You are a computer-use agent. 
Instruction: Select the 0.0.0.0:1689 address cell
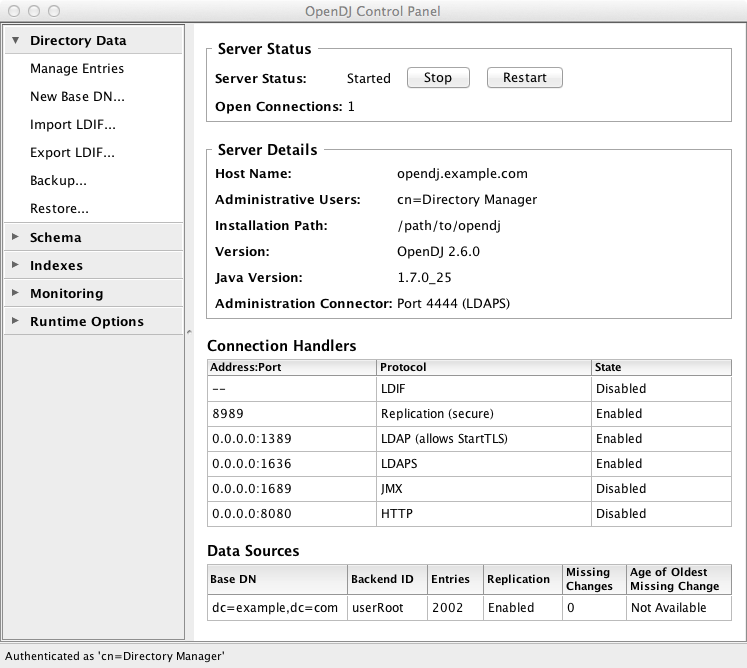292,489
